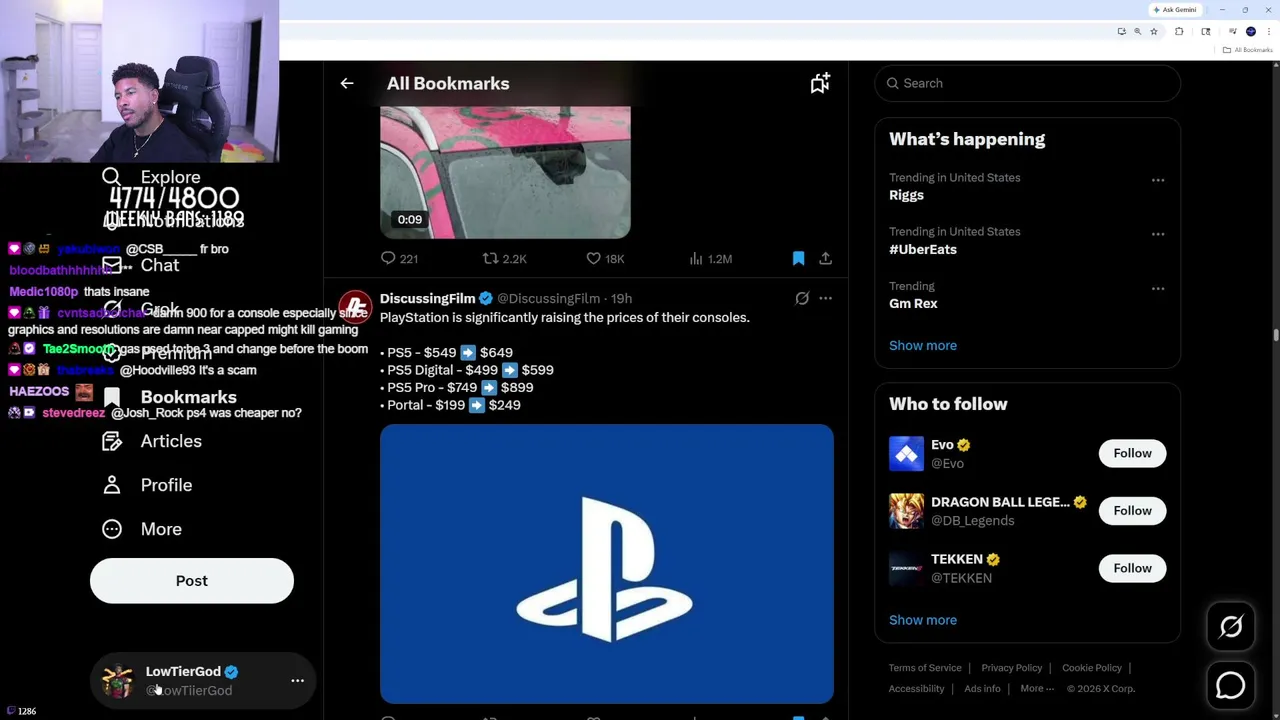1280x720 pixels.
Task: Go back using the arrow beside All Bookmarks
Action: click(x=347, y=84)
